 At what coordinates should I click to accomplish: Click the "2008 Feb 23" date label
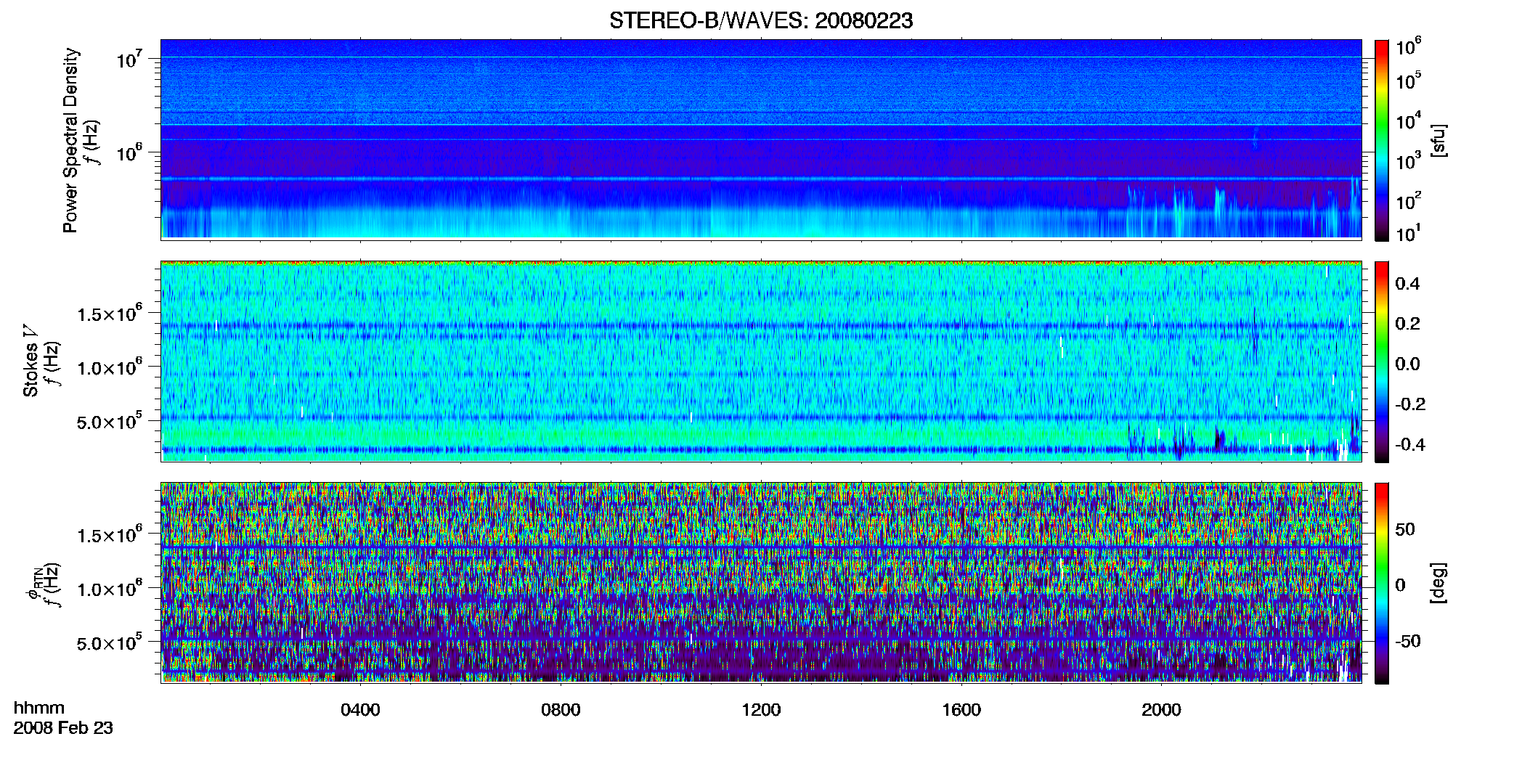[63, 728]
